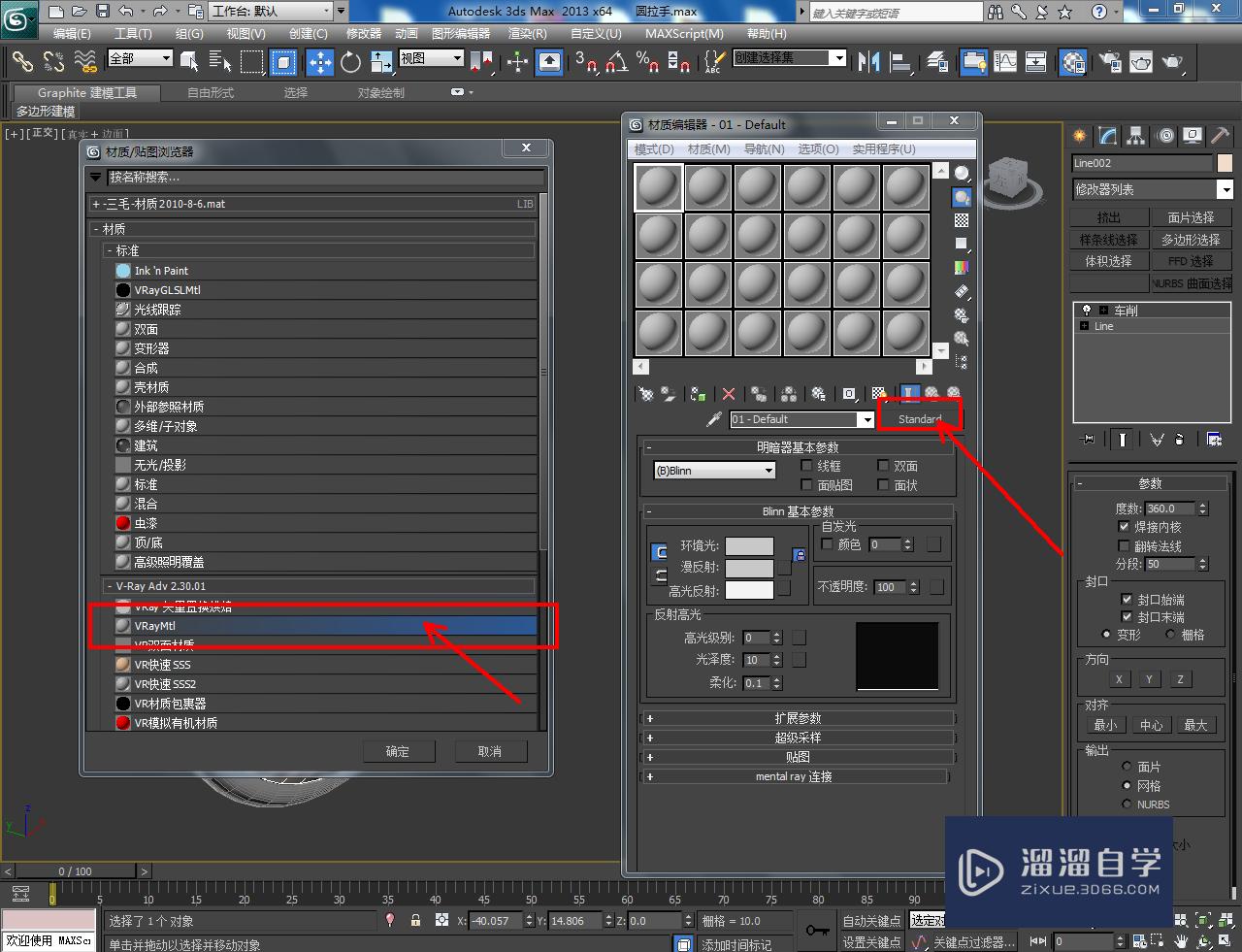This screenshot has height=952, width=1242.
Task: Open Render Setup teapot icon
Action: pos(1109,62)
